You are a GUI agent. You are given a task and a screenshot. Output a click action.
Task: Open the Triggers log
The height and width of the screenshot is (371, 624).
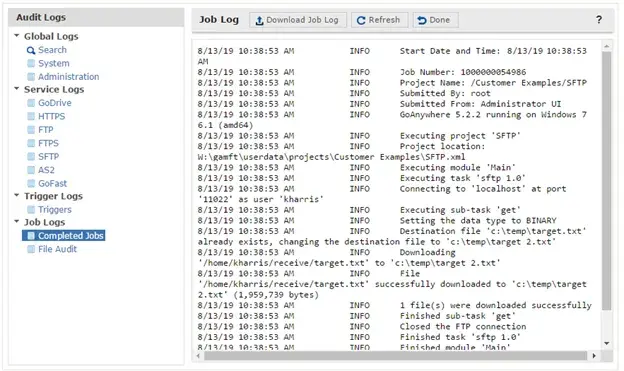[55, 209]
